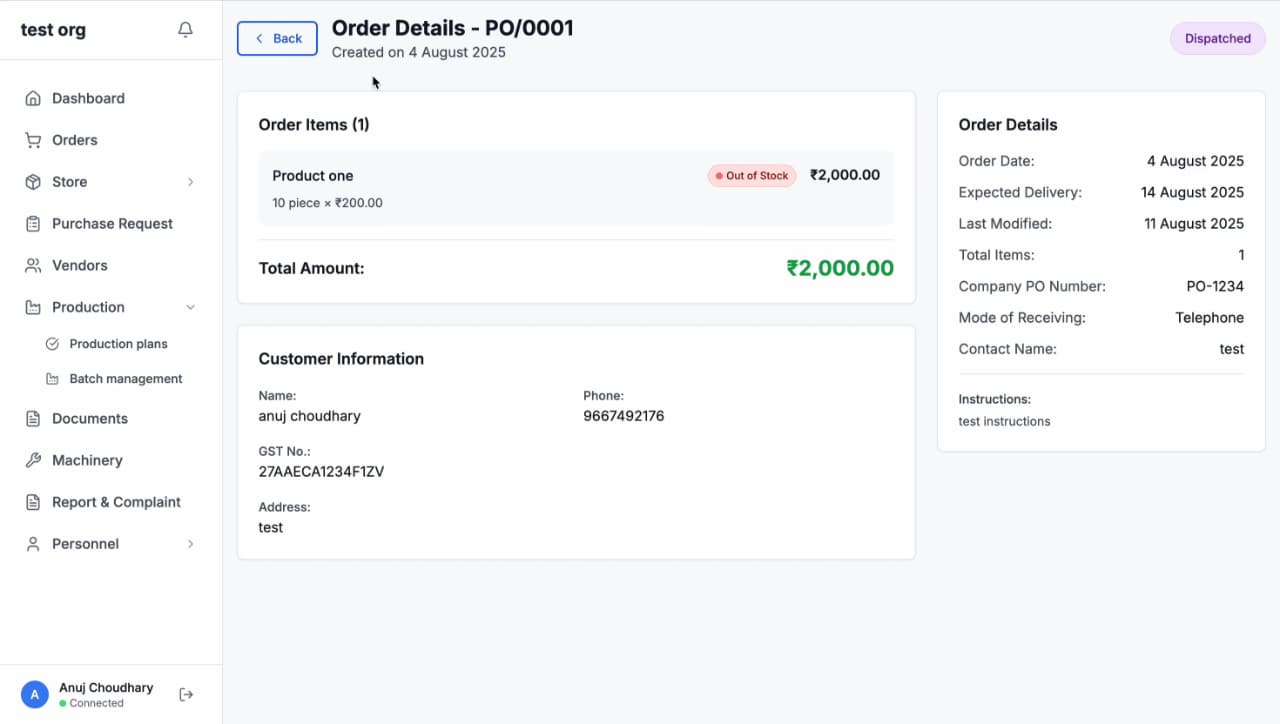The image size is (1280, 724).
Task: Click the Dispatched status badge
Action: tap(1217, 39)
